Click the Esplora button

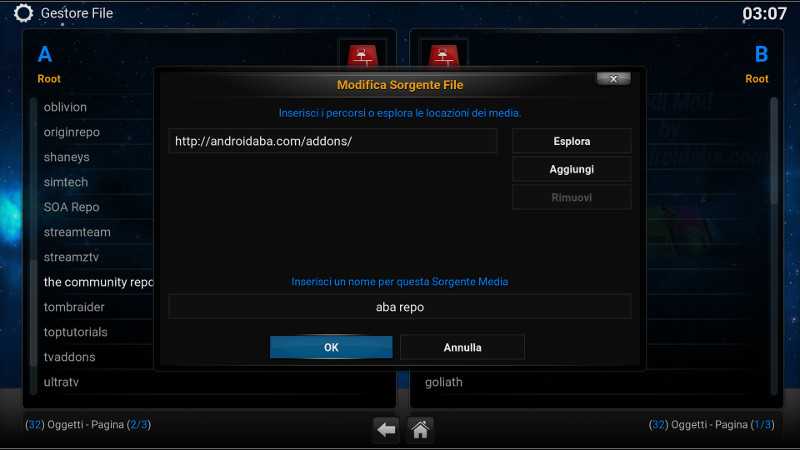pyautogui.click(x=571, y=141)
